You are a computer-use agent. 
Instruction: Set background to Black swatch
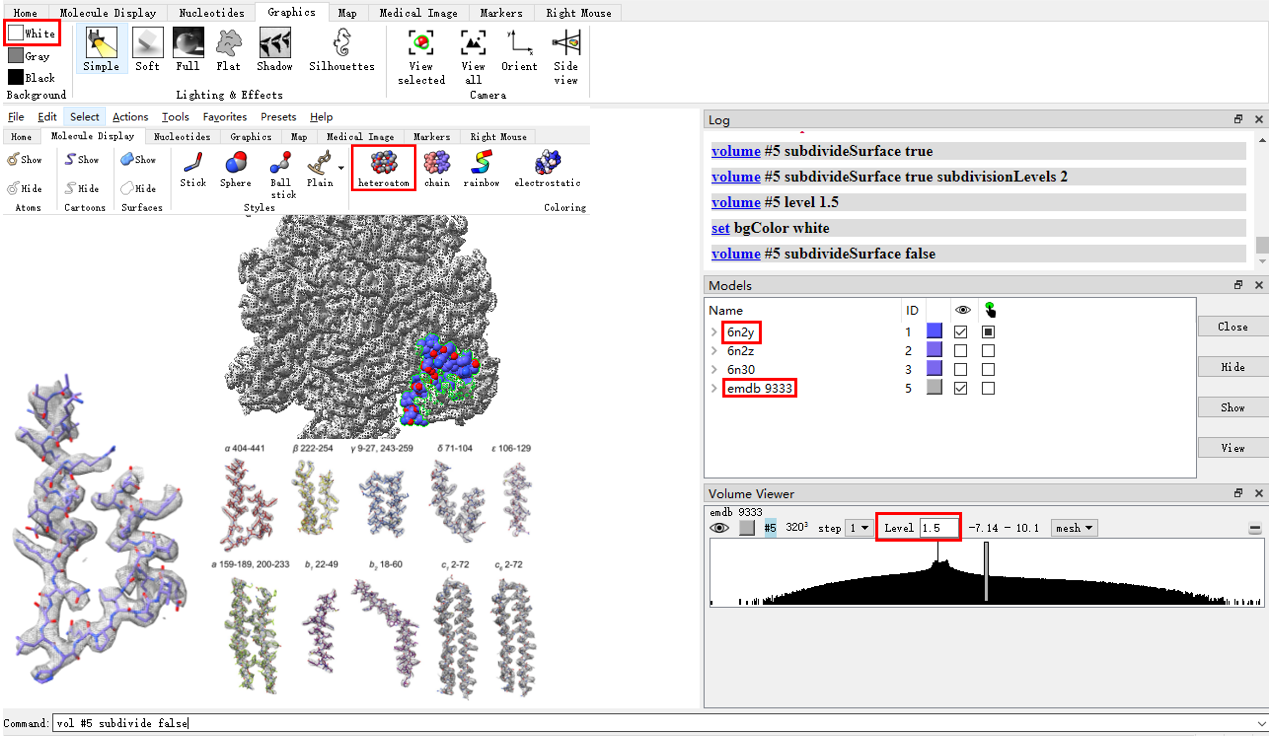click(x=20, y=77)
